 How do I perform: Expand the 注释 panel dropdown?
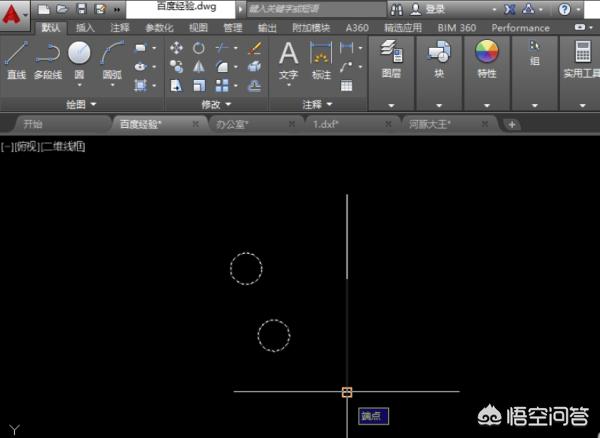click(317, 103)
